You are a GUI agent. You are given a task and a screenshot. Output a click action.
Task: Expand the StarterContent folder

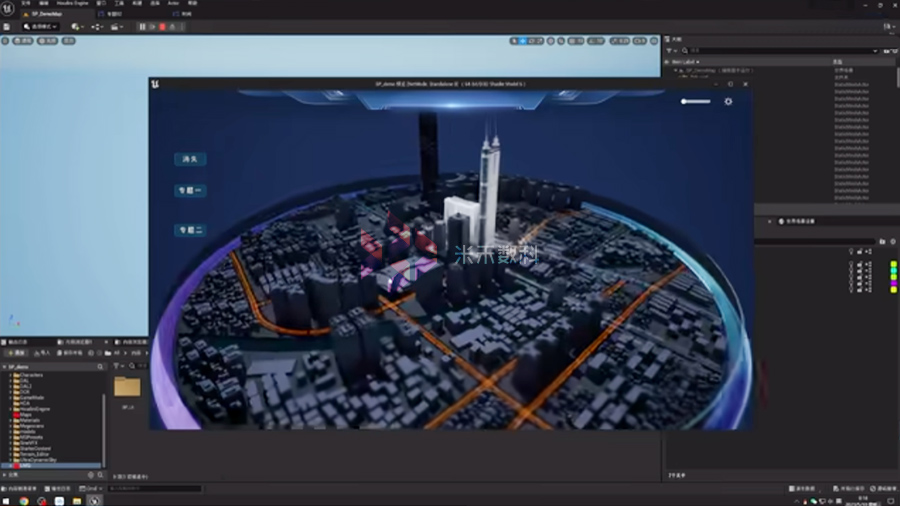[12, 447]
